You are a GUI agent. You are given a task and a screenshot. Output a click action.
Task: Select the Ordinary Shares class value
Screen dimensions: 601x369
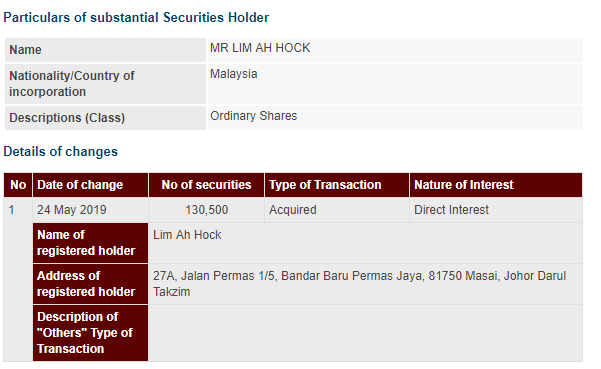(x=253, y=116)
